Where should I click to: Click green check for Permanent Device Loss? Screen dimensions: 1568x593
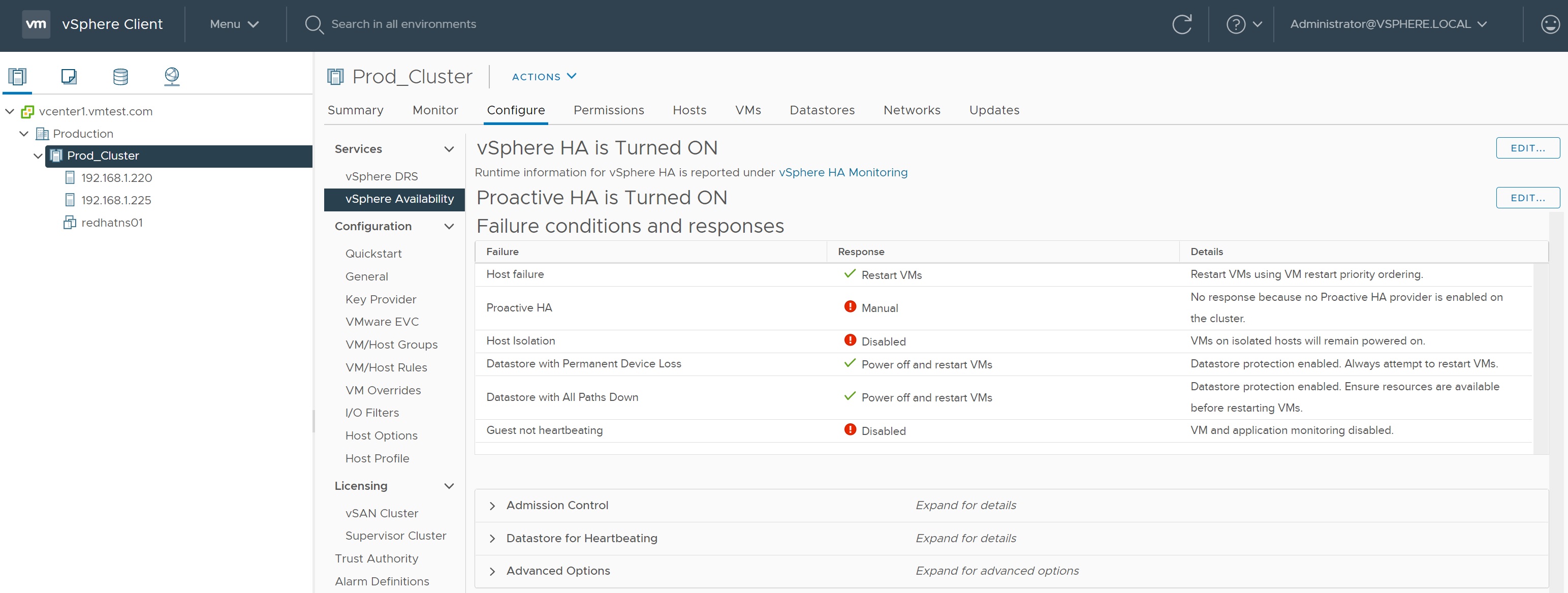(850, 363)
